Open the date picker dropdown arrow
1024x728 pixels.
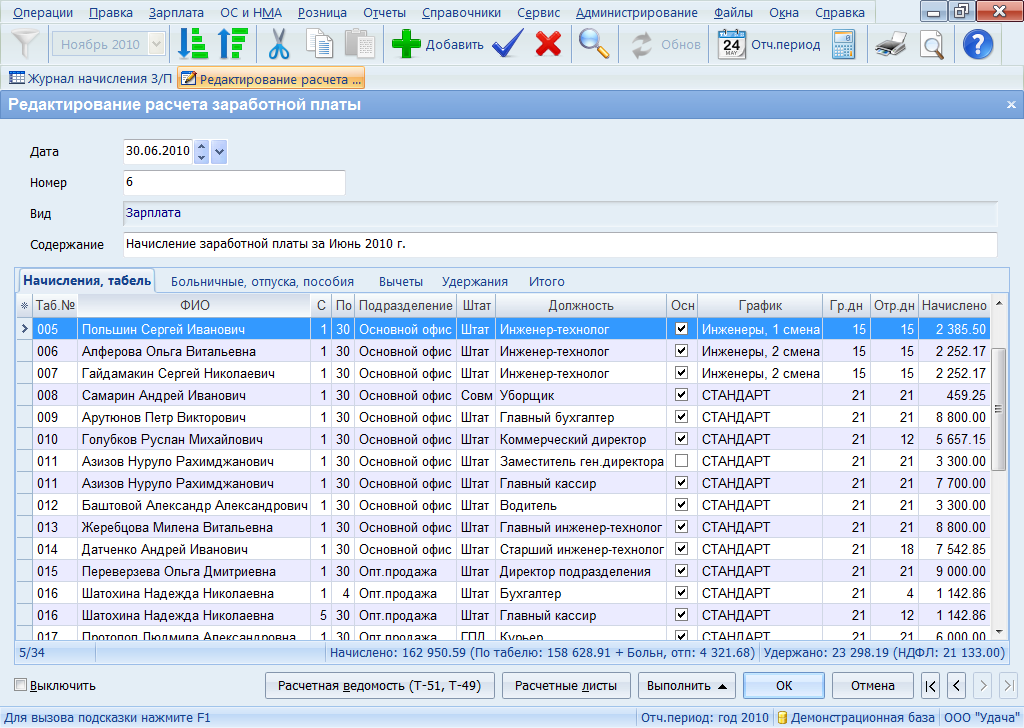pyautogui.click(x=220, y=152)
